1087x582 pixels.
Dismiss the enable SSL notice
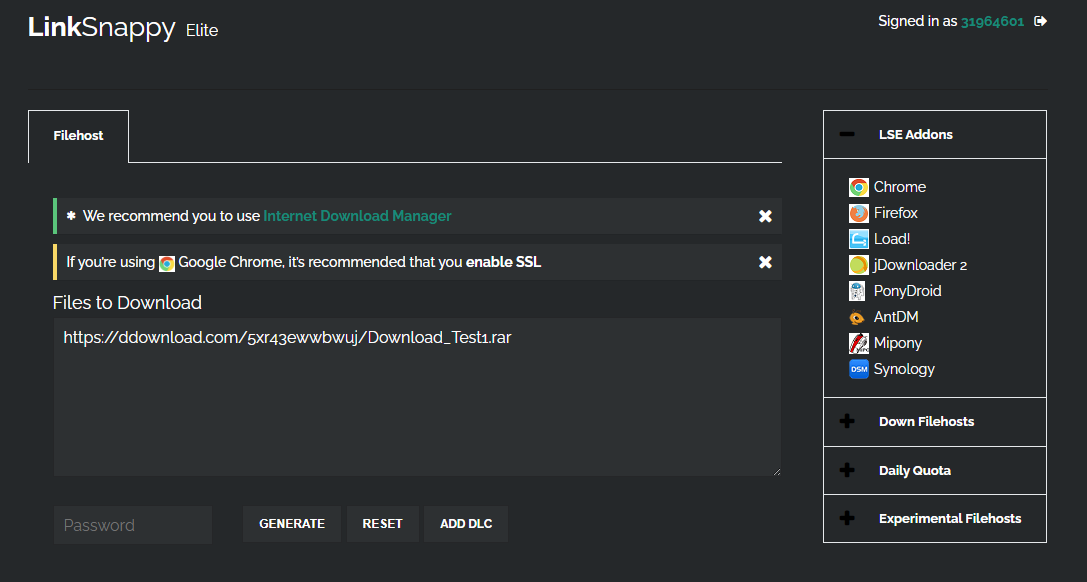765,262
